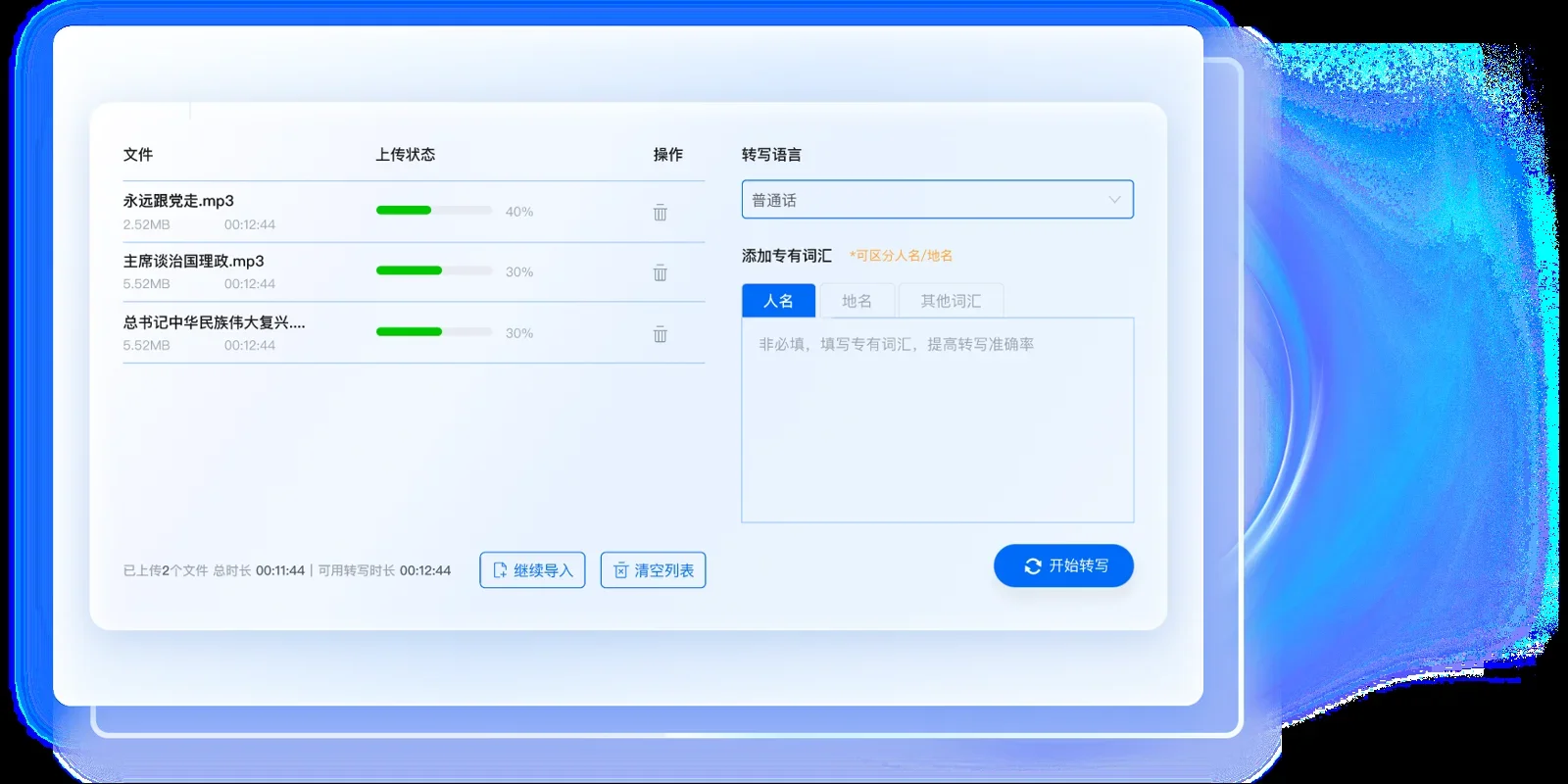Click the 总时长 00:11:44 status text
Viewport: 1568px width, 784px height.
coord(259,570)
